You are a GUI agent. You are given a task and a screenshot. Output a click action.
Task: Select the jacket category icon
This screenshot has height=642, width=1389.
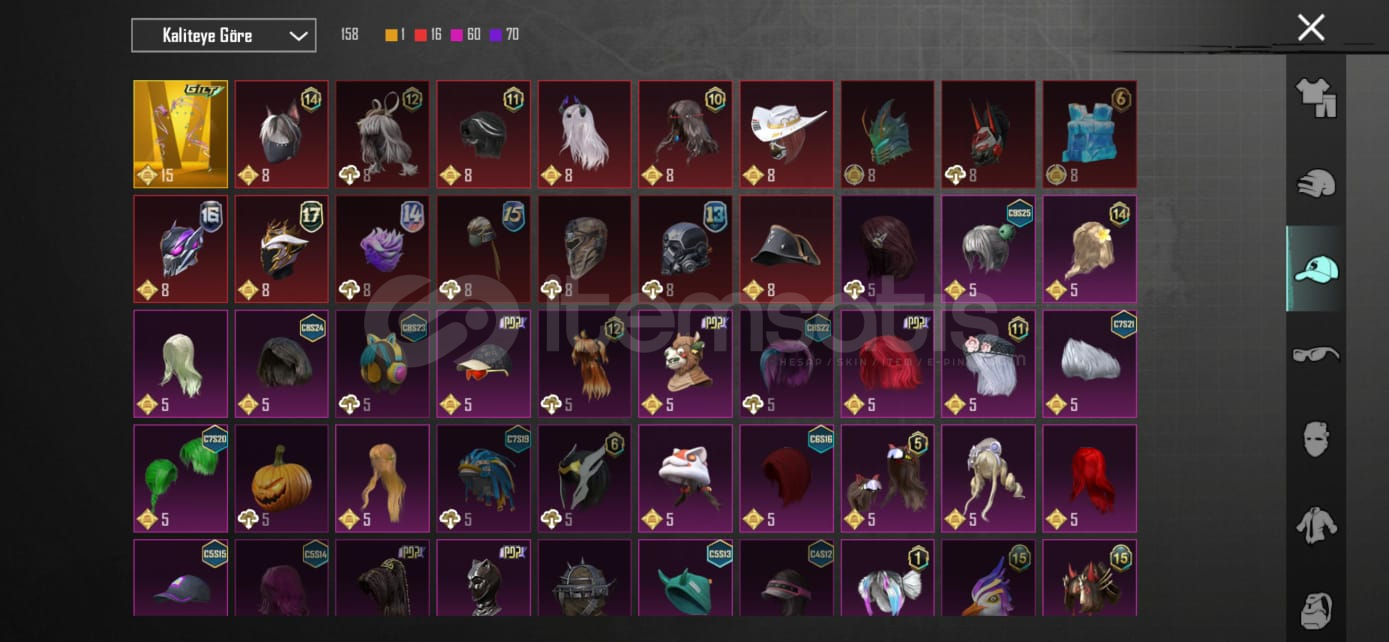[x=1315, y=524]
